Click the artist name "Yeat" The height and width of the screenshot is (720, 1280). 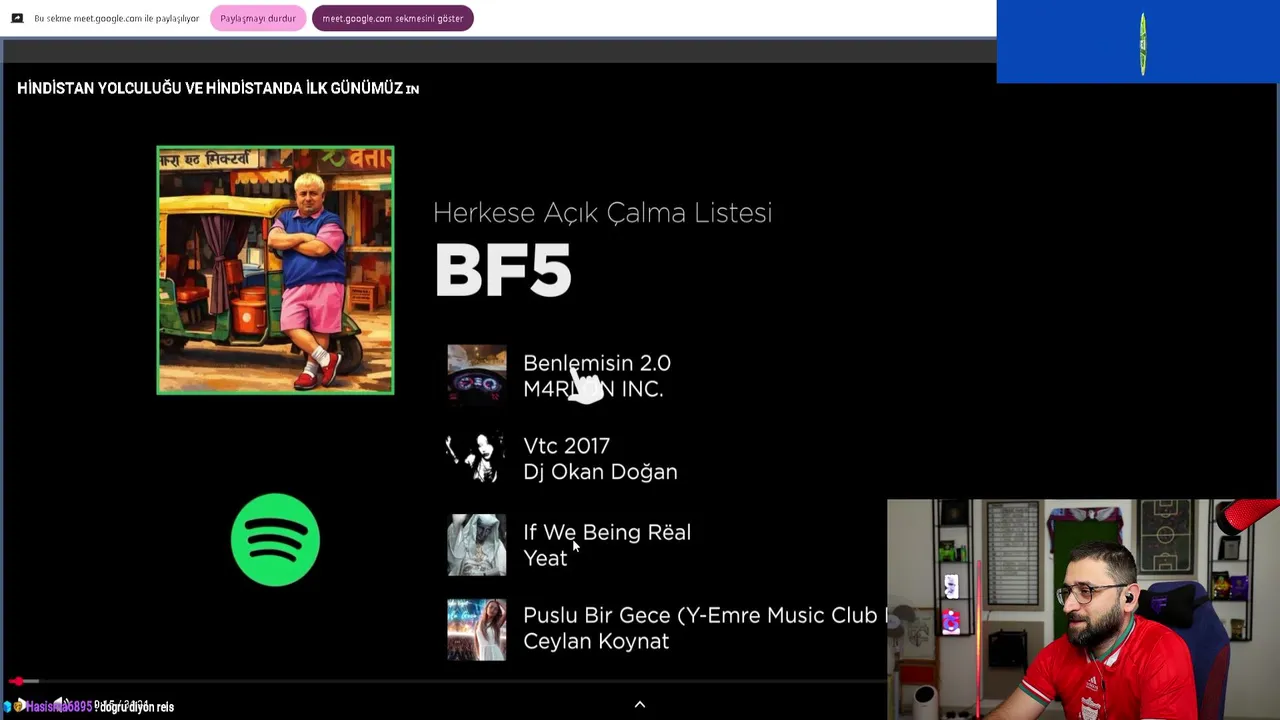click(545, 558)
